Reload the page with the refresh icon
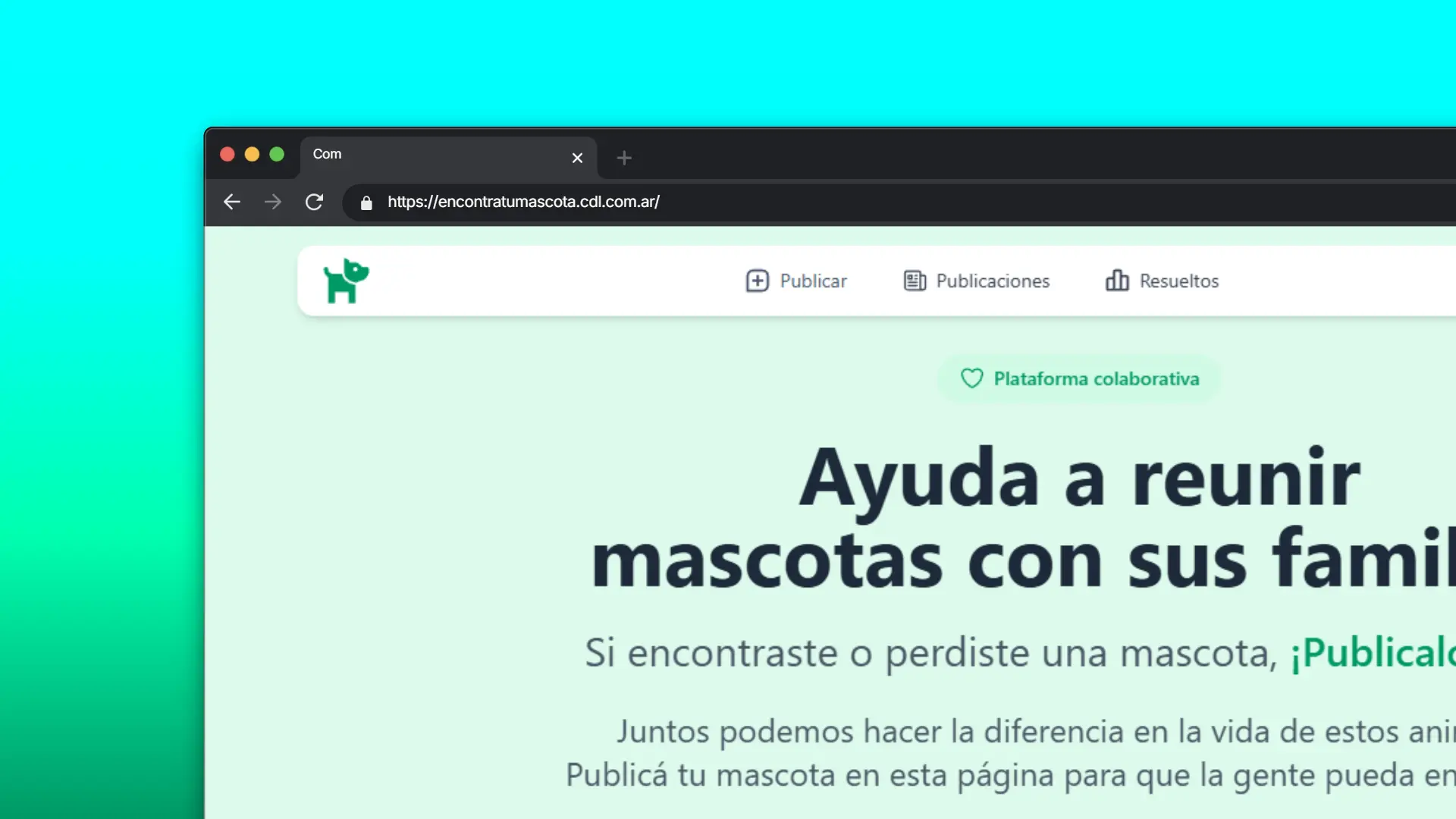 pyautogui.click(x=314, y=202)
